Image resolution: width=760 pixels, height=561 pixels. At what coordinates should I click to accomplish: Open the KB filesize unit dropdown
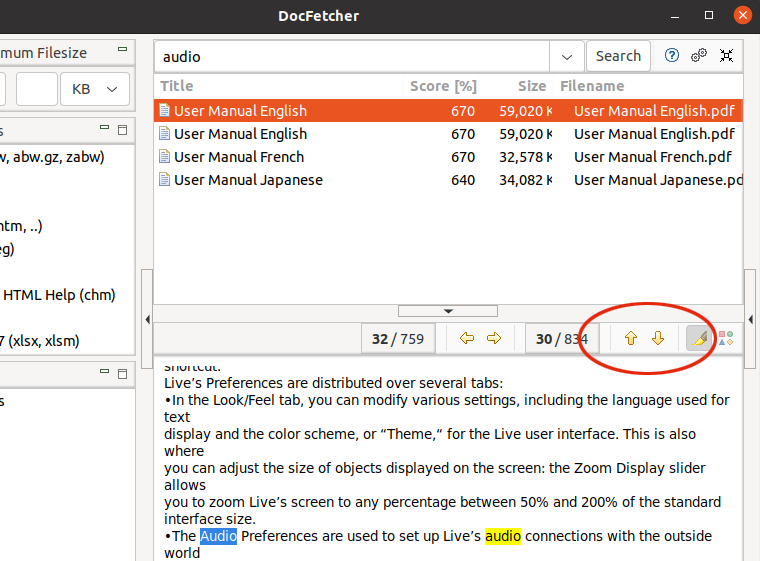click(x=95, y=89)
